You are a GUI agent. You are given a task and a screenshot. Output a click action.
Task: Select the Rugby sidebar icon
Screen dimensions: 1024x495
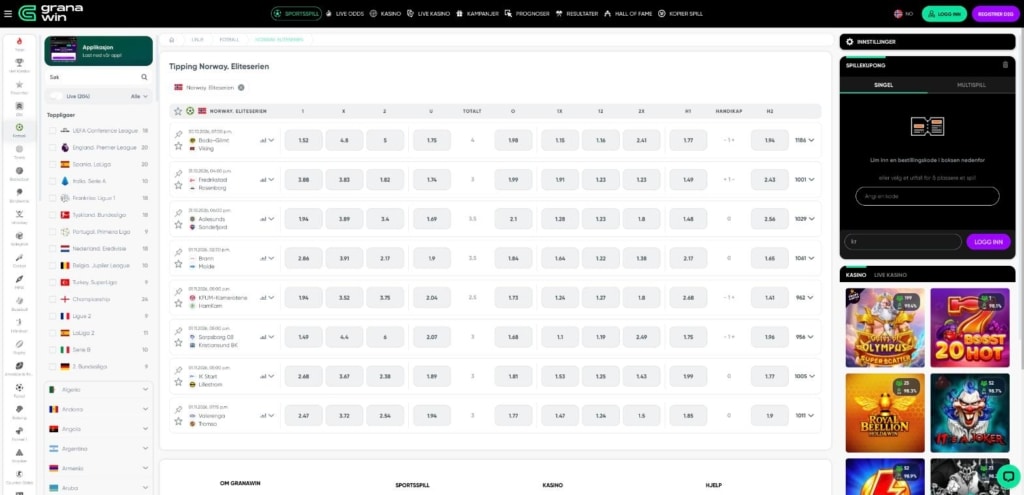point(19,346)
